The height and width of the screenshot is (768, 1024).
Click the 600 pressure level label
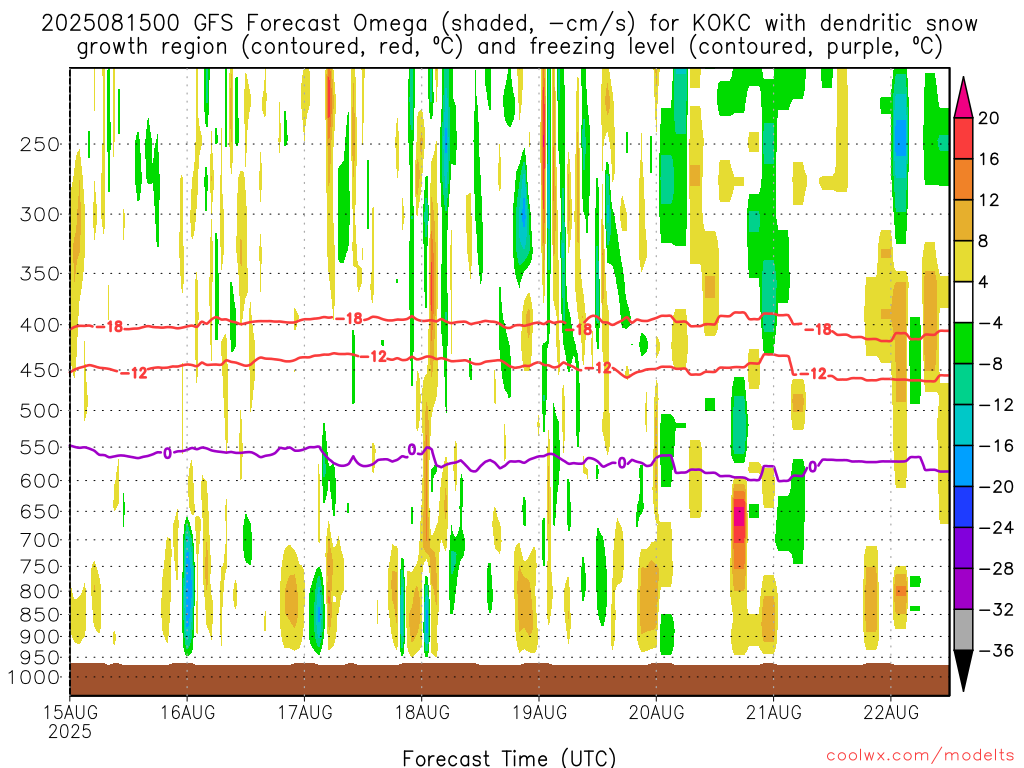click(x=40, y=481)
